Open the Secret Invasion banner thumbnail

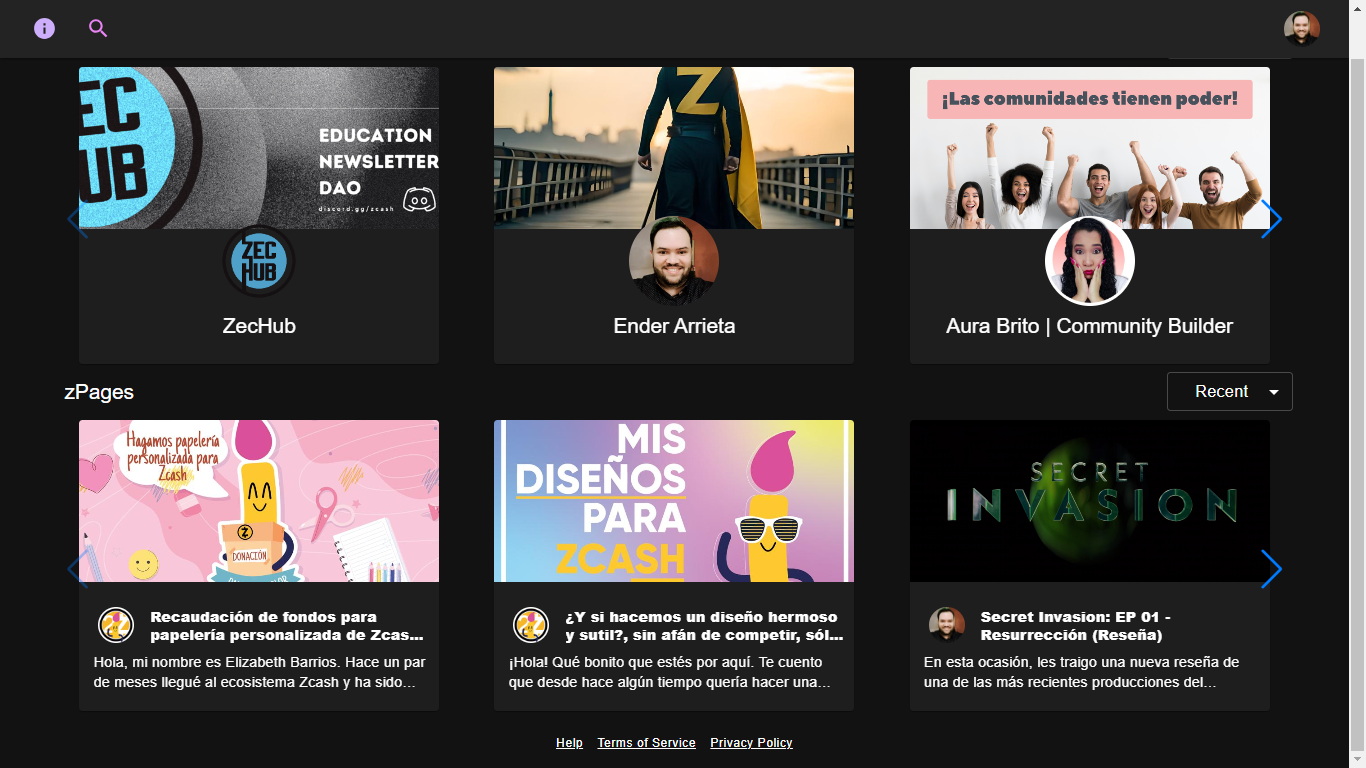(x=1090, y=501)
